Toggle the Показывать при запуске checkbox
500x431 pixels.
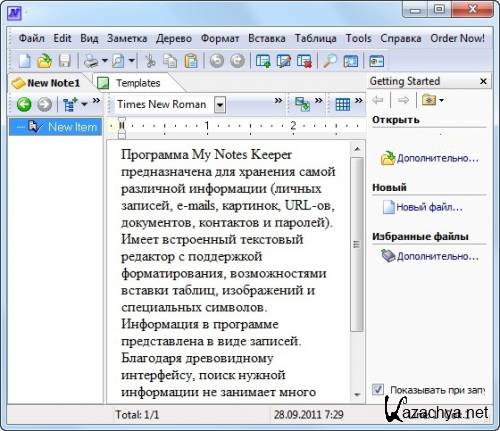[378, 389]
